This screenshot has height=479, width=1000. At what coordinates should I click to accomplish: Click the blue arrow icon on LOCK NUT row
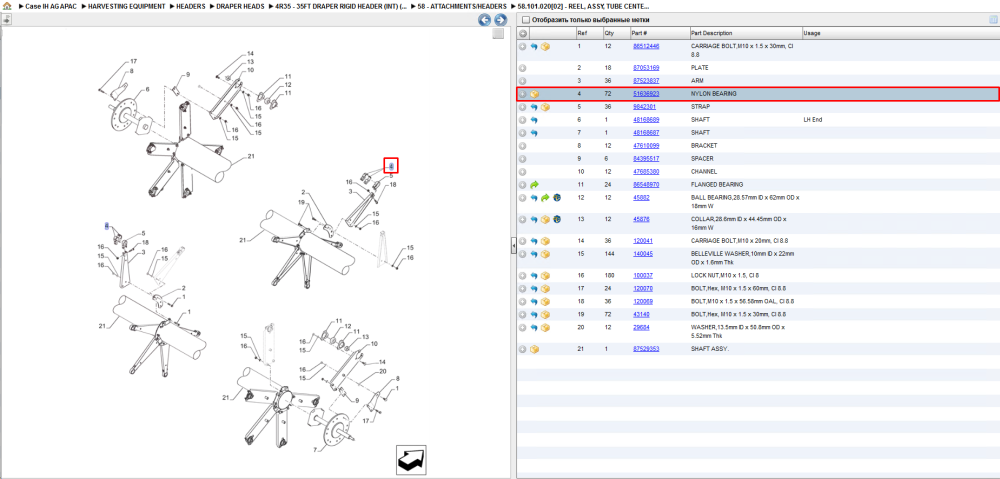tap(534, 276)
